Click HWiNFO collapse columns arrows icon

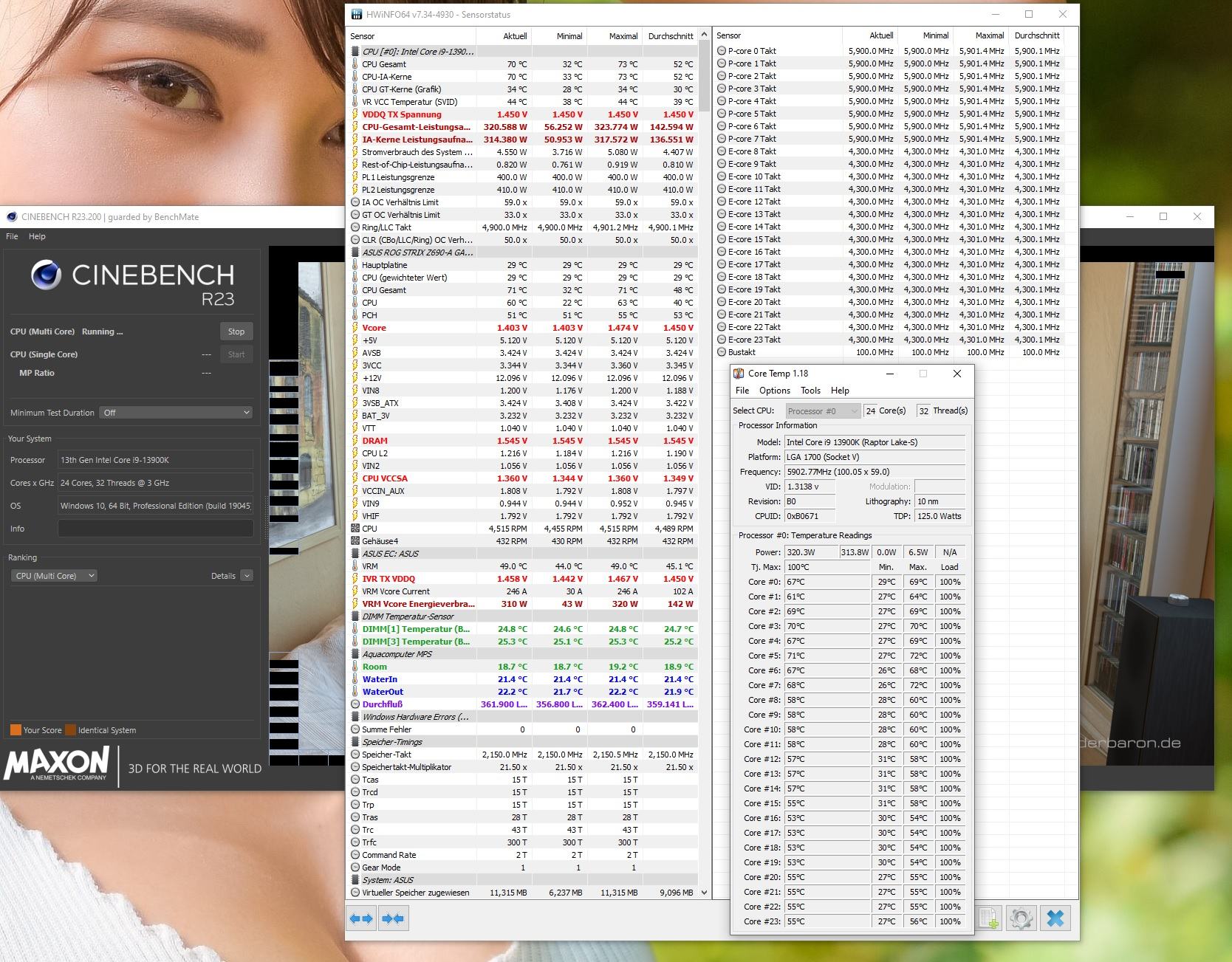click(x=394, y=918)
